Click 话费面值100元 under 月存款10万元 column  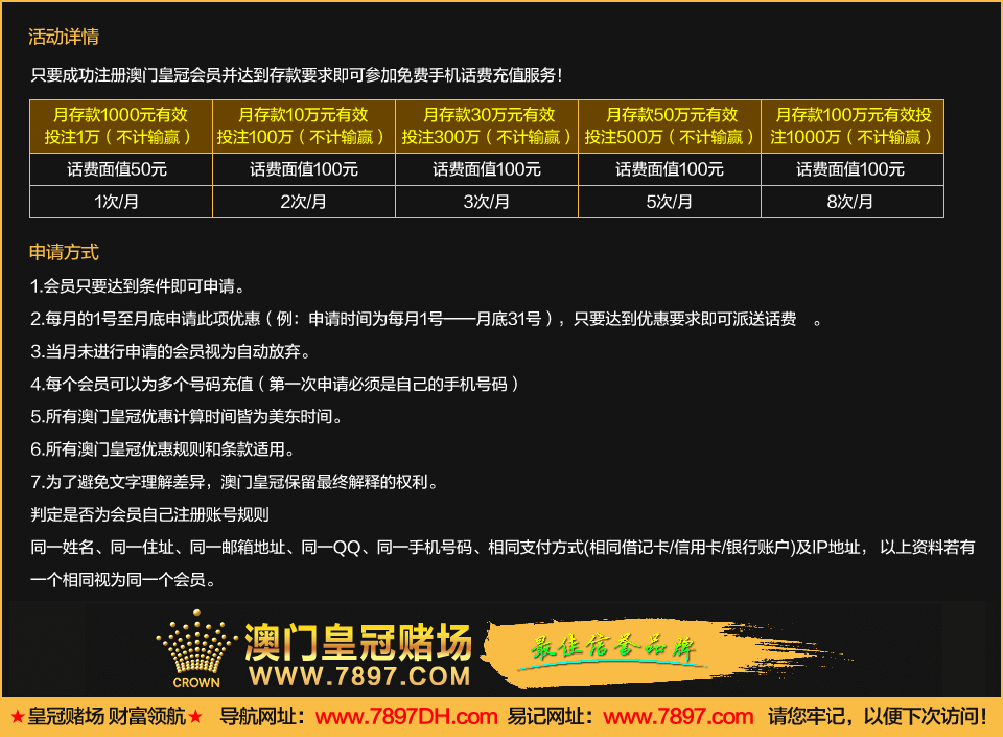click(304, 170)
